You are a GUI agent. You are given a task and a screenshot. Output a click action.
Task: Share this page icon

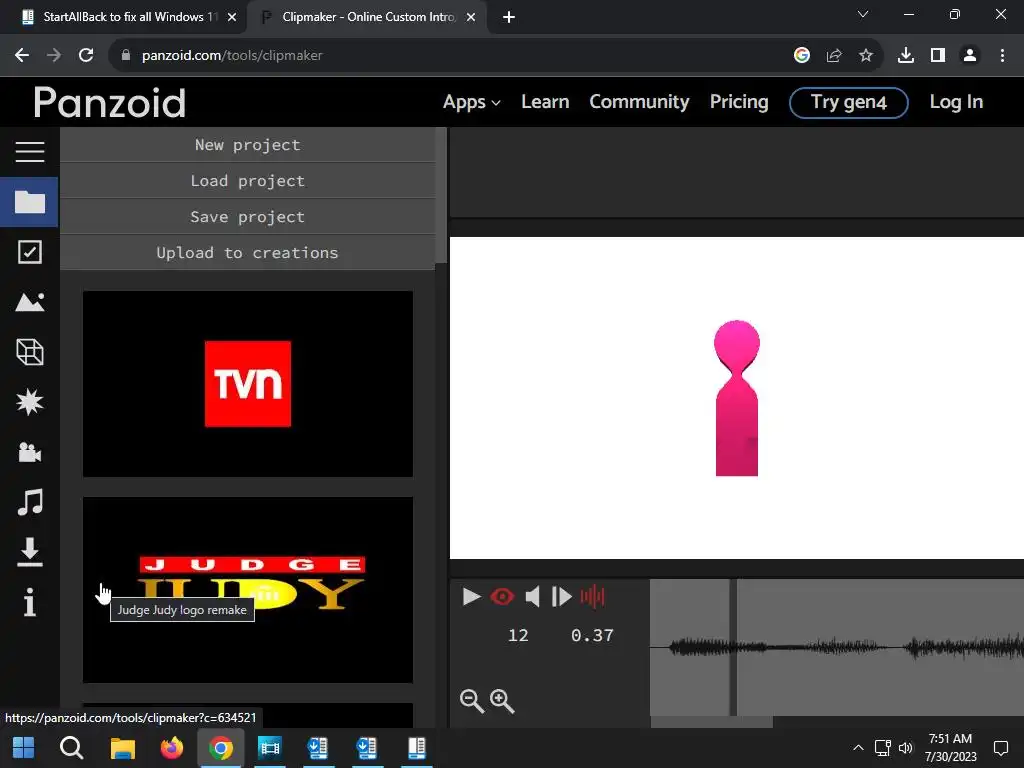[x=834, y=56]
